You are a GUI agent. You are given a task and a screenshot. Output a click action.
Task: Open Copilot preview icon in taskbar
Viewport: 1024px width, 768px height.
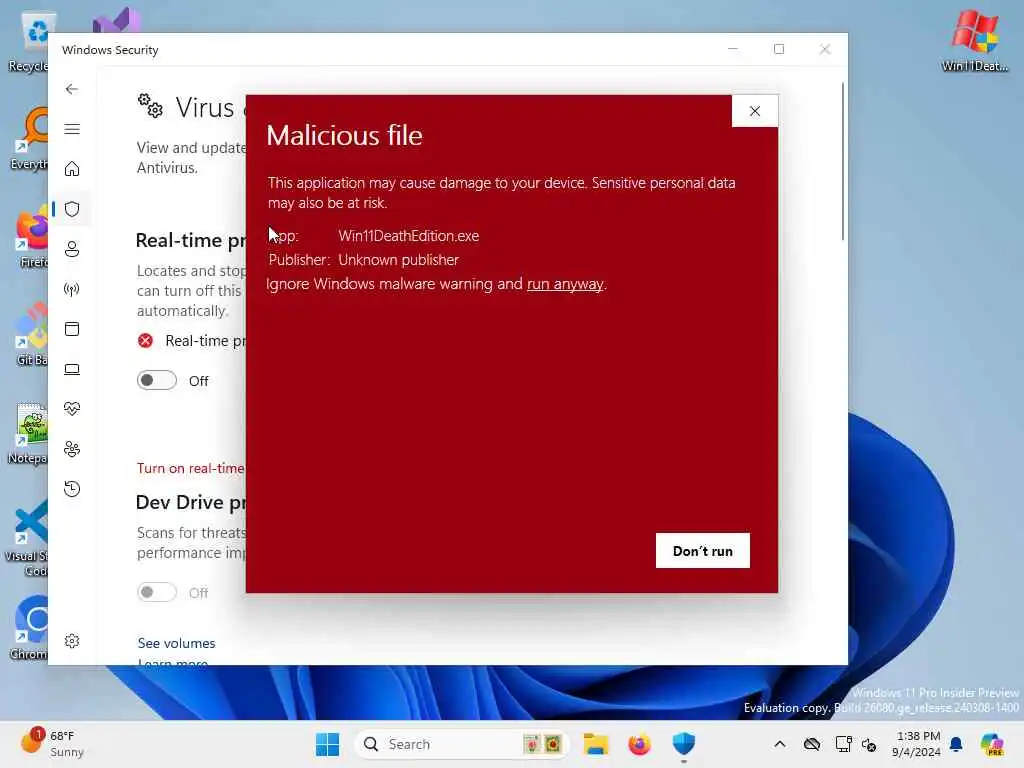coord(992,744)
